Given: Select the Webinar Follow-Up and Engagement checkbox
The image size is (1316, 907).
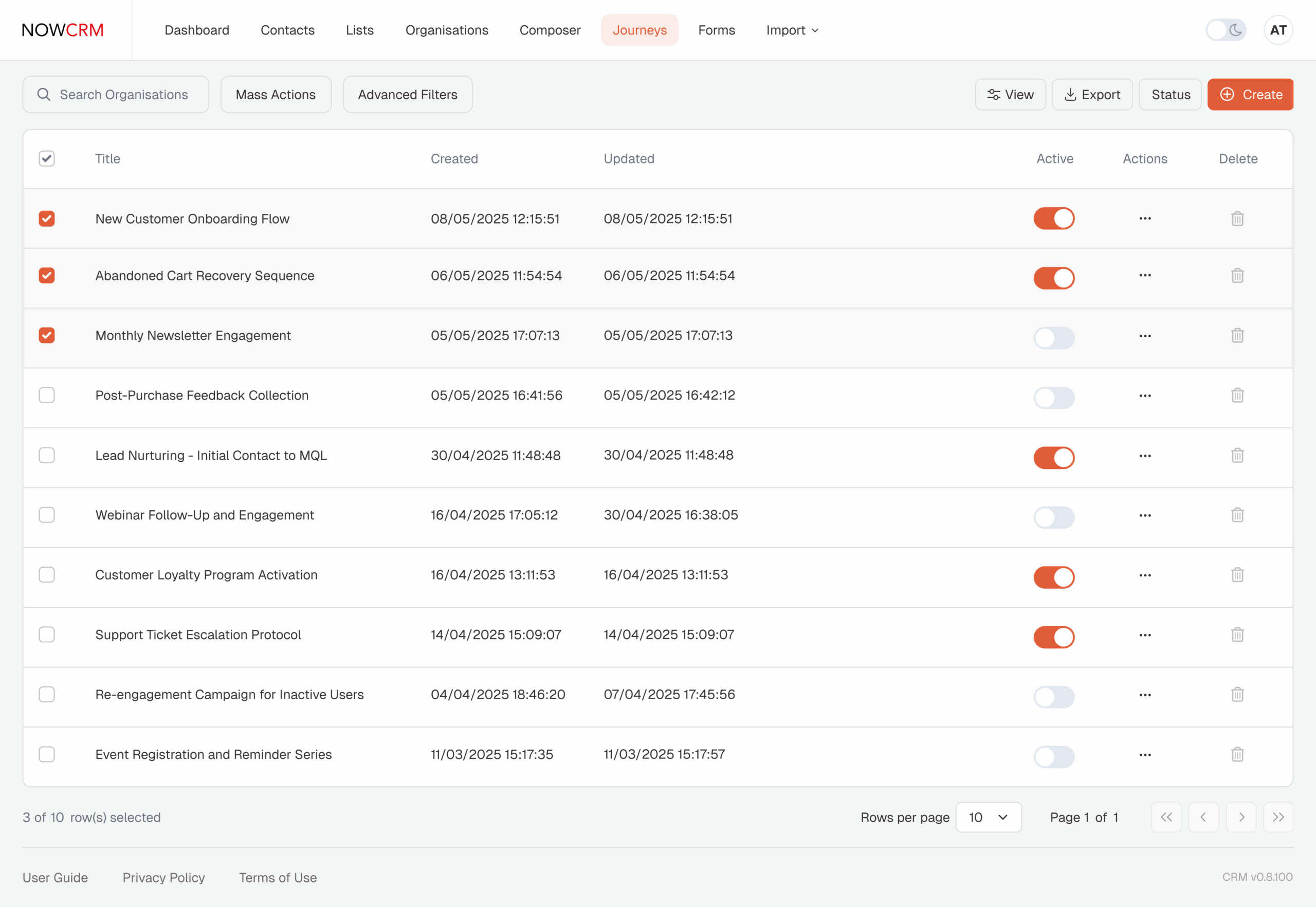Looking at the screenshot, I should click(47, 515).
